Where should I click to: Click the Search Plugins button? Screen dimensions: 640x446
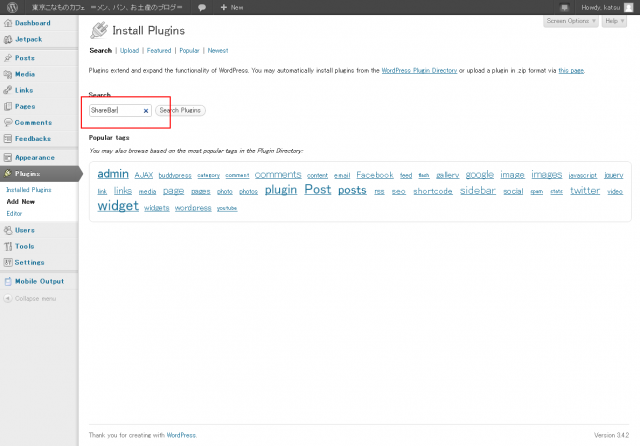180,110
